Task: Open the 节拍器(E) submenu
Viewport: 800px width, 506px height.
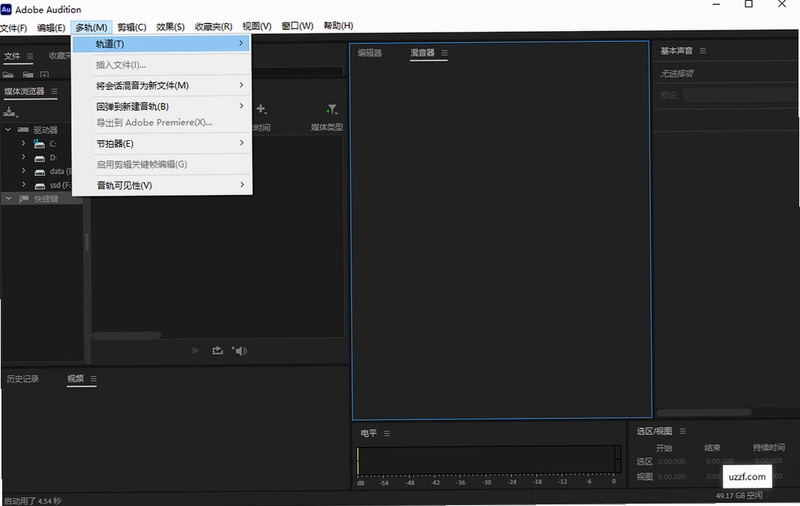Action: click(162, 143)
